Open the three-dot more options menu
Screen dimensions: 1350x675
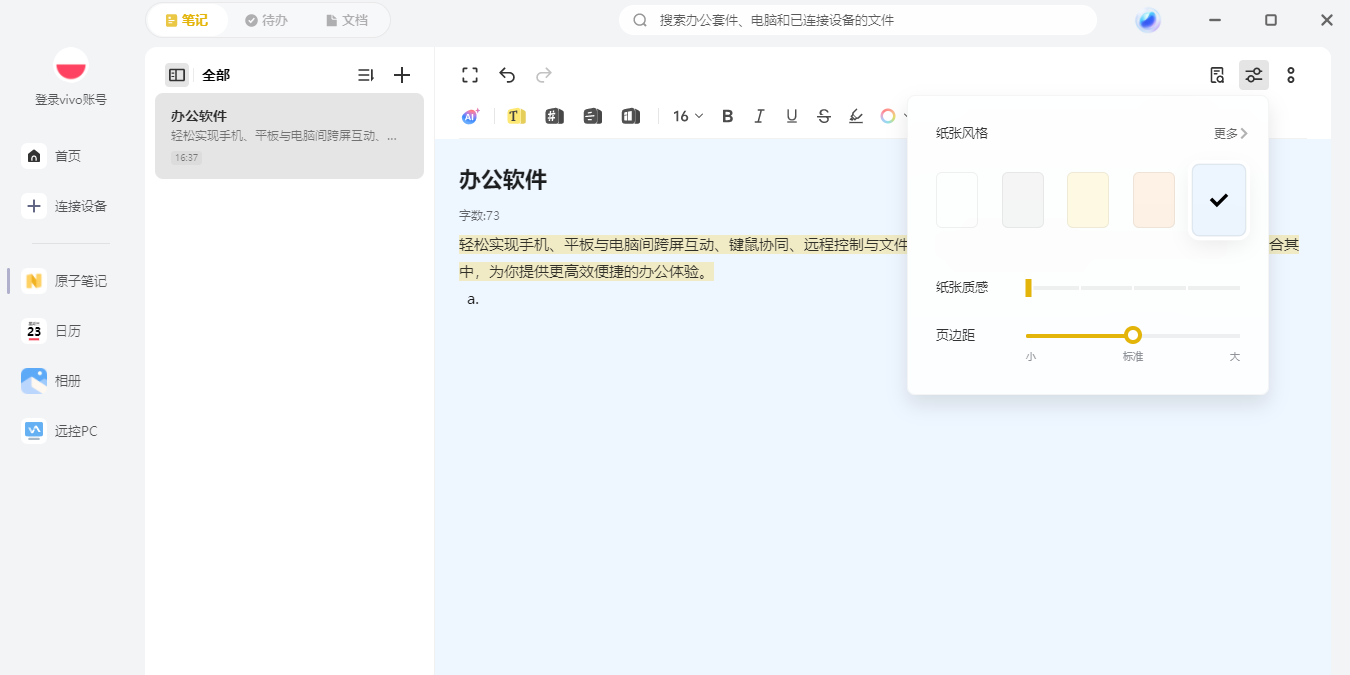tap(1291, 75)
